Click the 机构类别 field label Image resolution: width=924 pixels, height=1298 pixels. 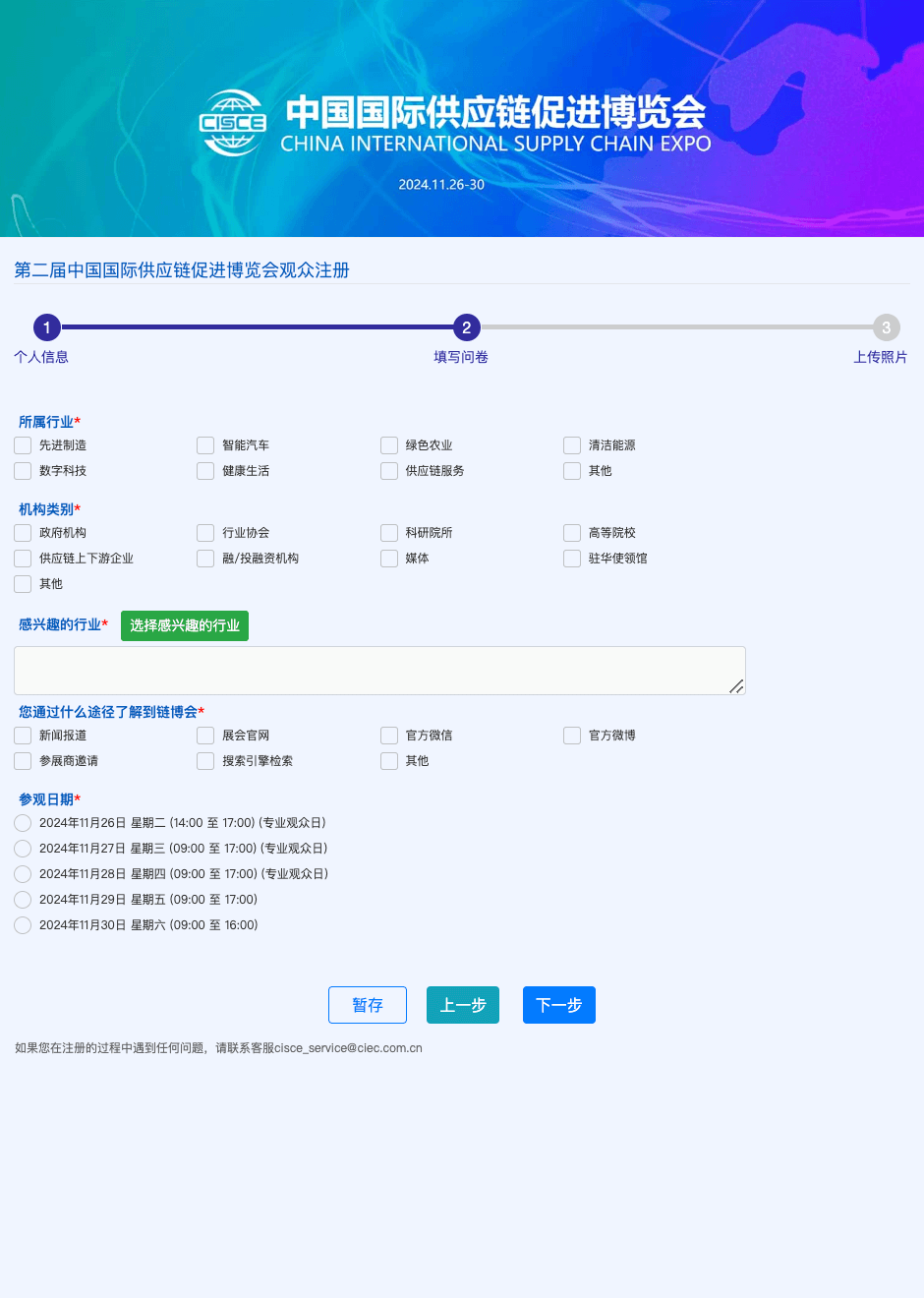coord(46,509)
